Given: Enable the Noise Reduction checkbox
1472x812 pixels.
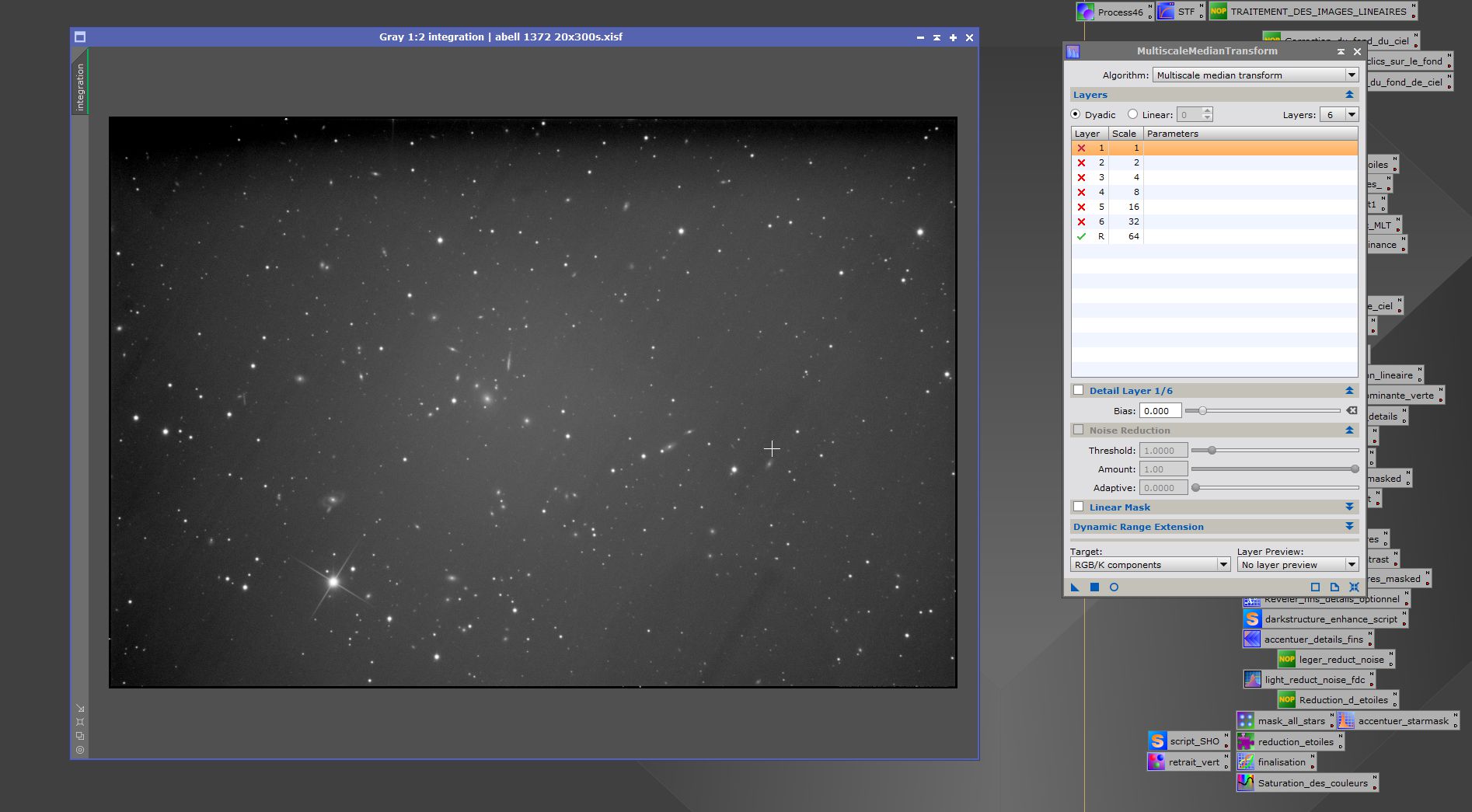Looking at the screenshot, I should 1078,430.
